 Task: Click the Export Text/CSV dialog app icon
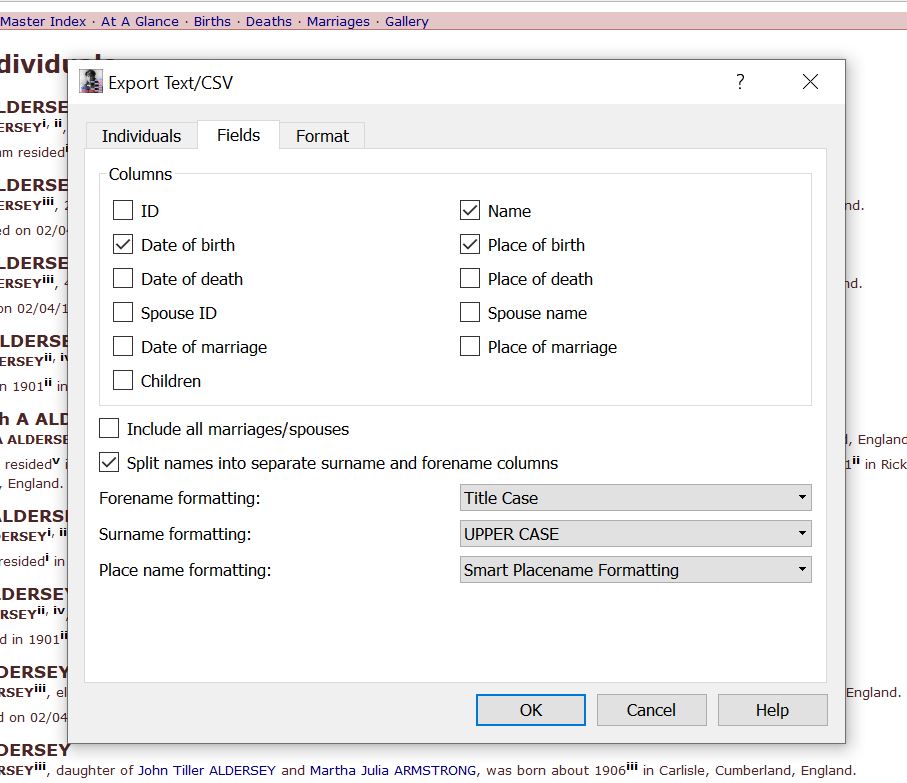click(x=91, y=82)
